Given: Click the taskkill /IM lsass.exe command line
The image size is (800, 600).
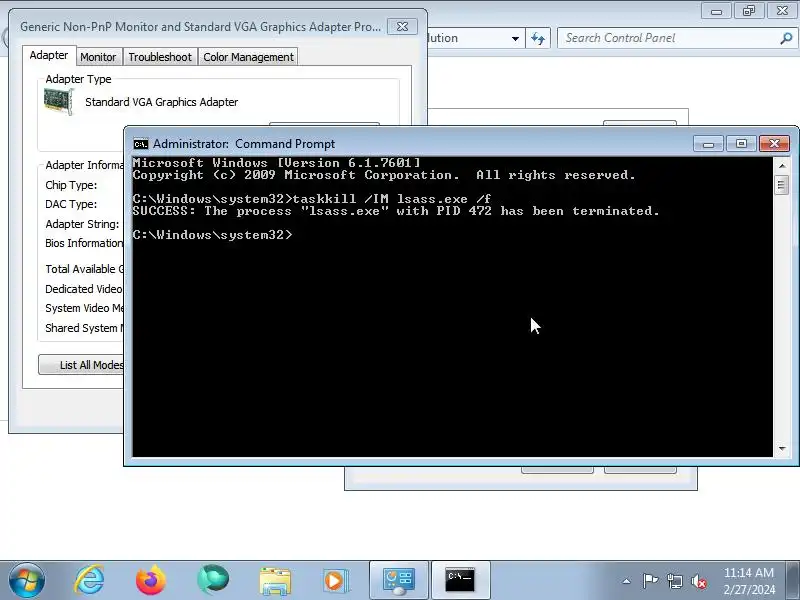Looking at the screenshot, I should coord(312,199).
